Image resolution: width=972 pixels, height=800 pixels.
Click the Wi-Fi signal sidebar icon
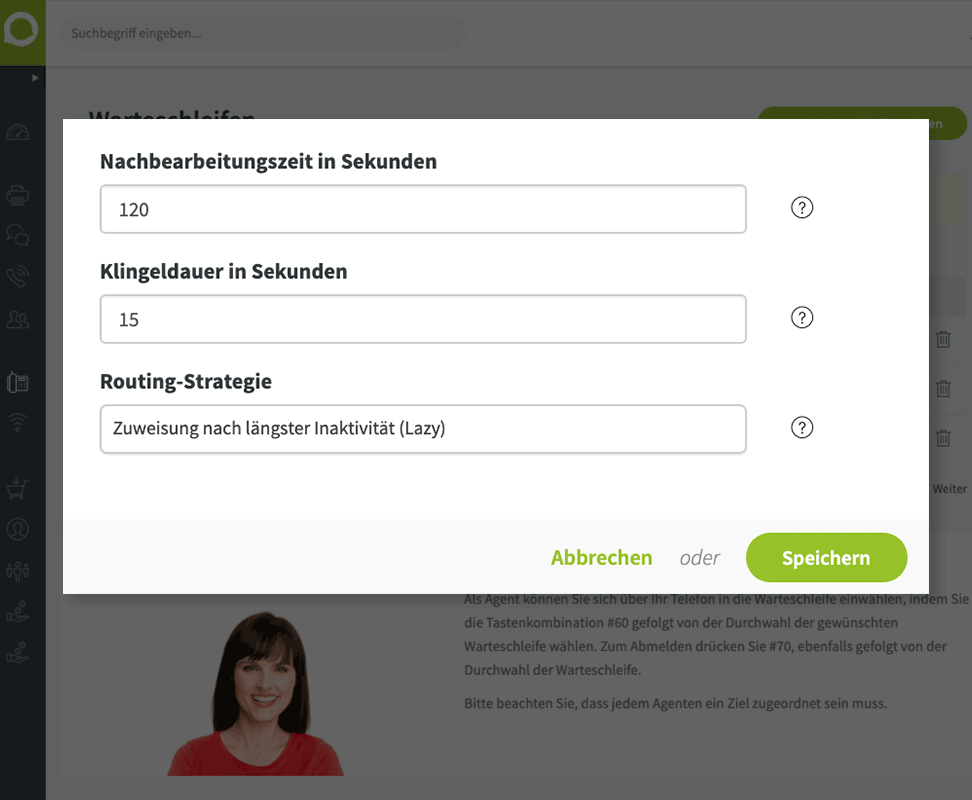18,422
